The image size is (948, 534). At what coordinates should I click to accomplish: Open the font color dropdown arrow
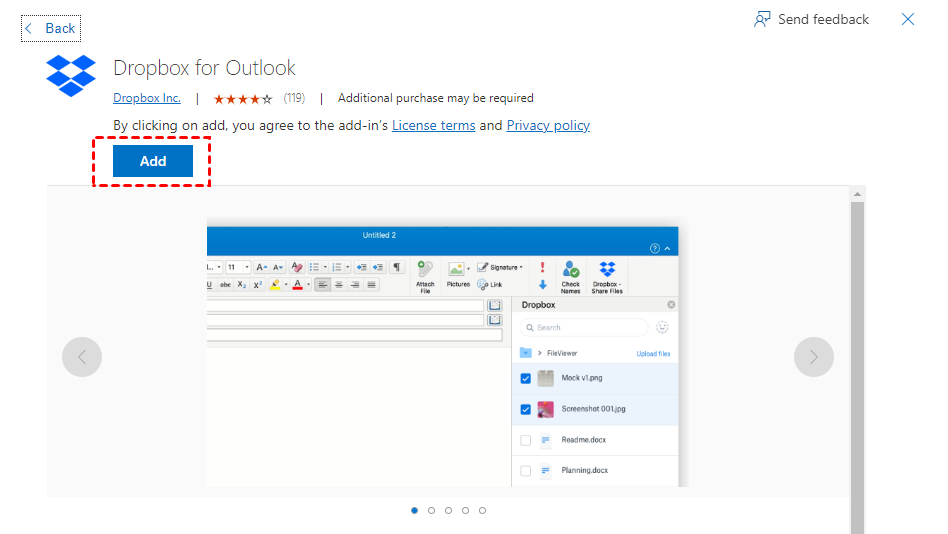[308, 285]
